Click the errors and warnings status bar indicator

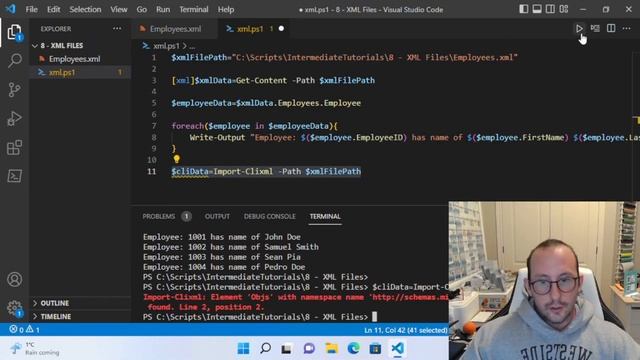tap(24, 329)
